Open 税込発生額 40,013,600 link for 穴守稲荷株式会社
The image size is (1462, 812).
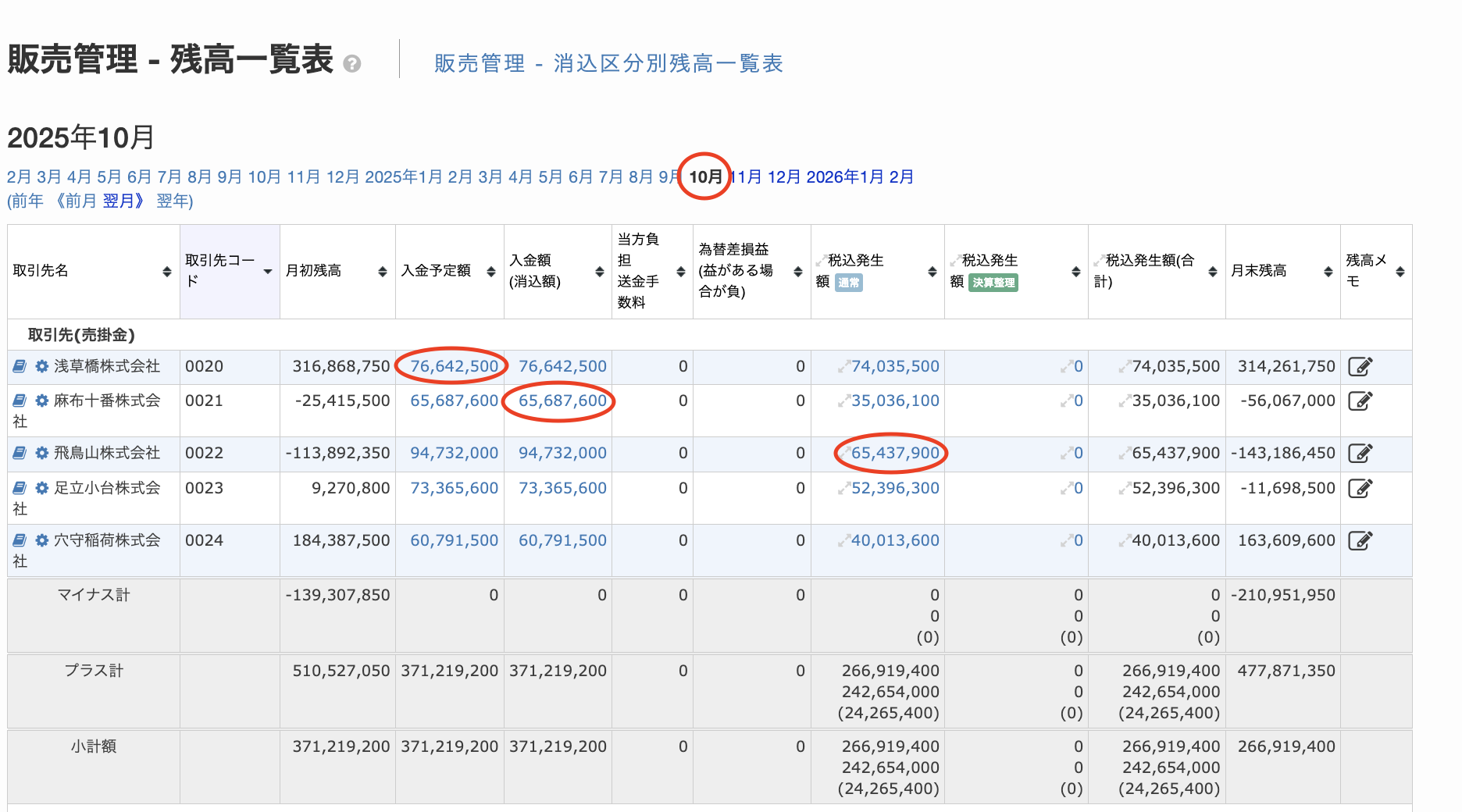click(895, 540)
